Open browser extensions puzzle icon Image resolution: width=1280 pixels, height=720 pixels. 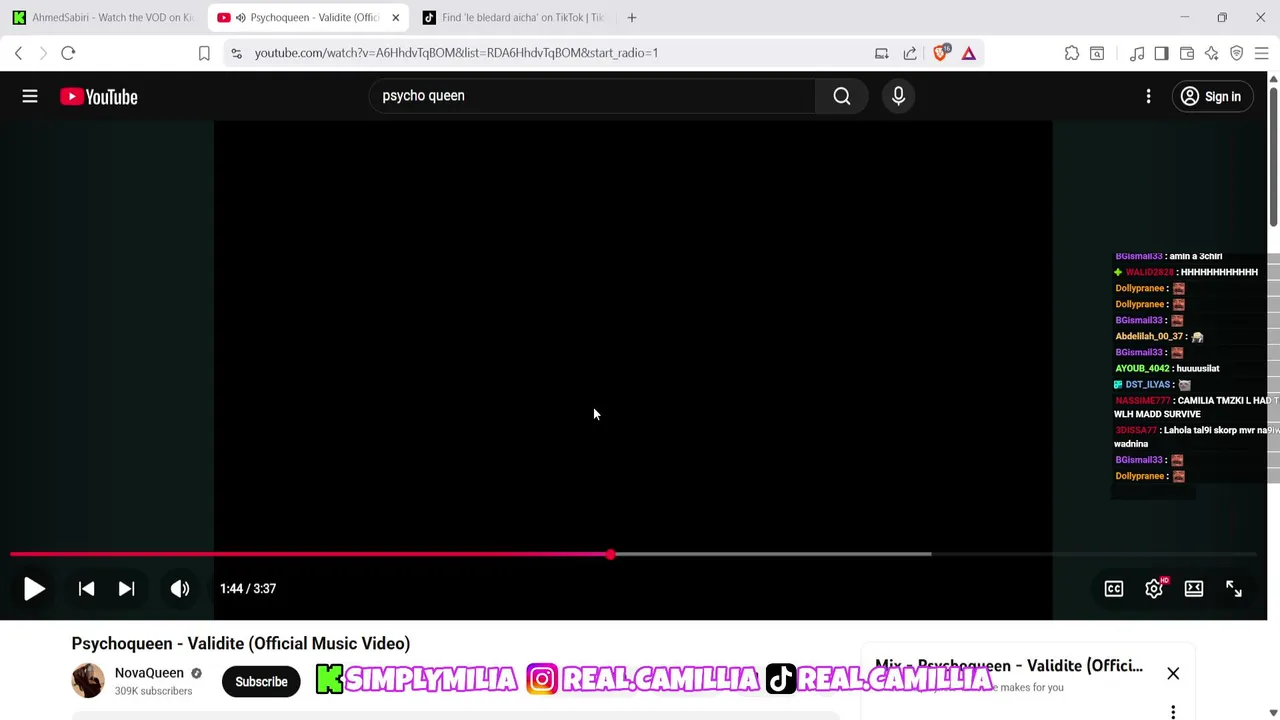pos(1072,53)
